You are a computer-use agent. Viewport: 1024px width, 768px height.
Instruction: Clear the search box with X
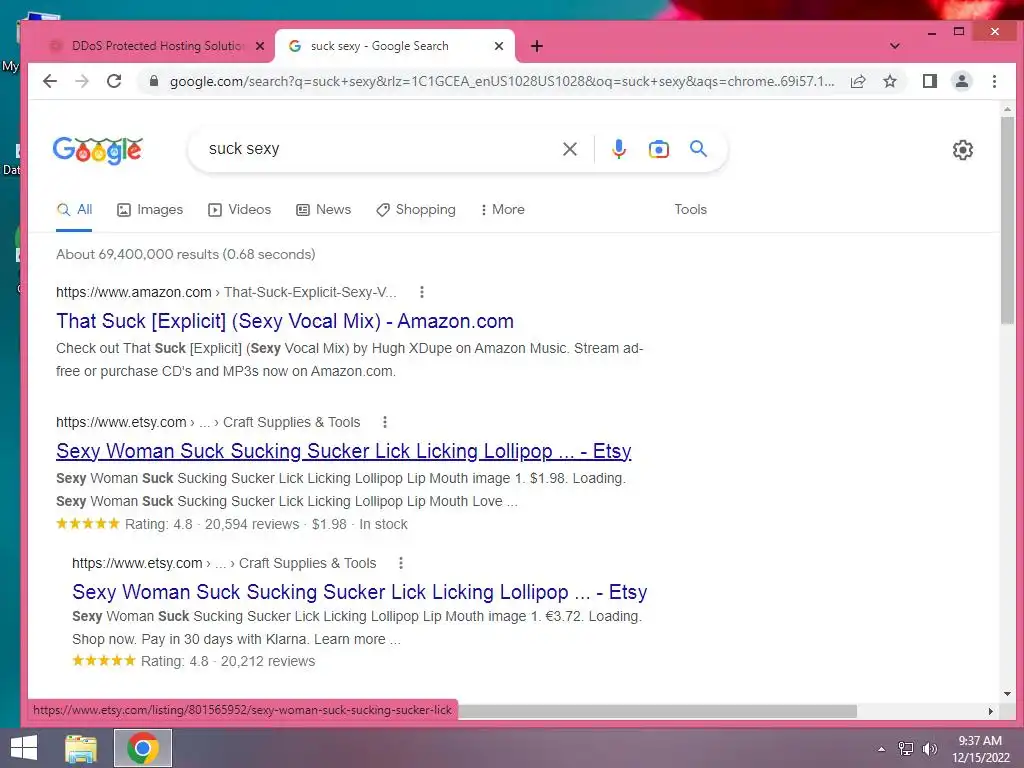(569, 149)
